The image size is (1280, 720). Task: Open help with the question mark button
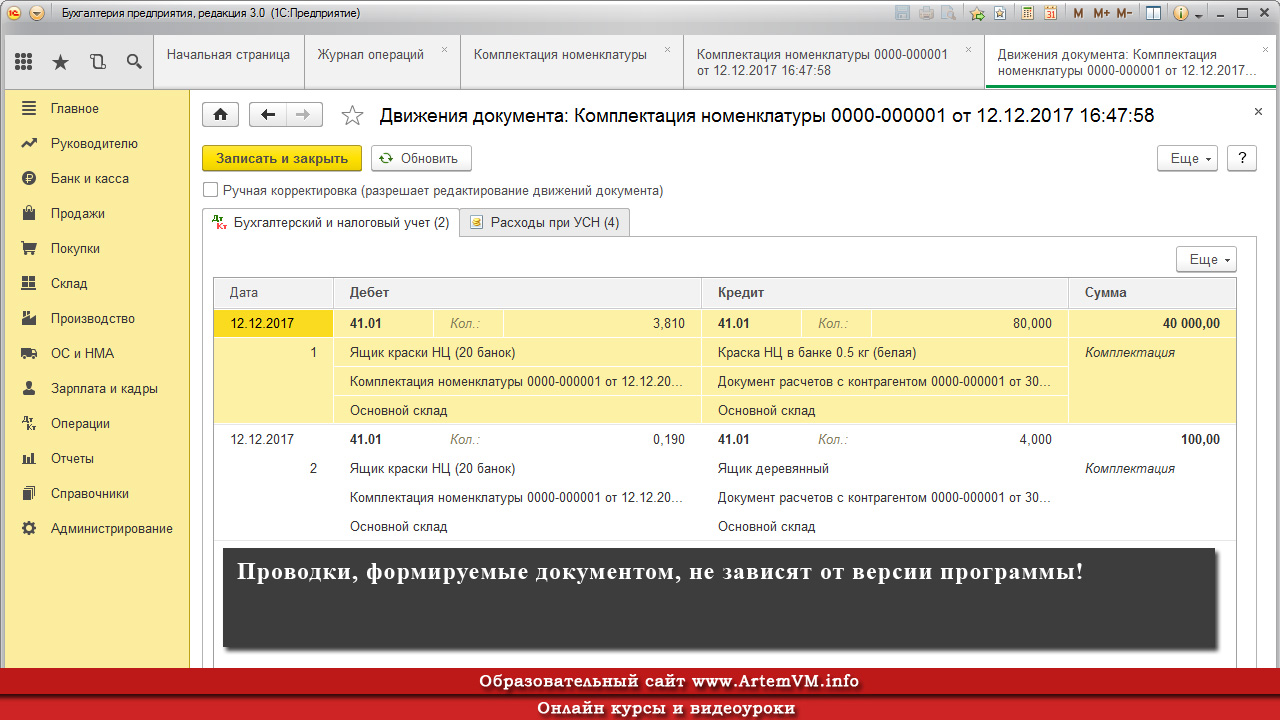pyautogui.click(x=1241, y=158)
